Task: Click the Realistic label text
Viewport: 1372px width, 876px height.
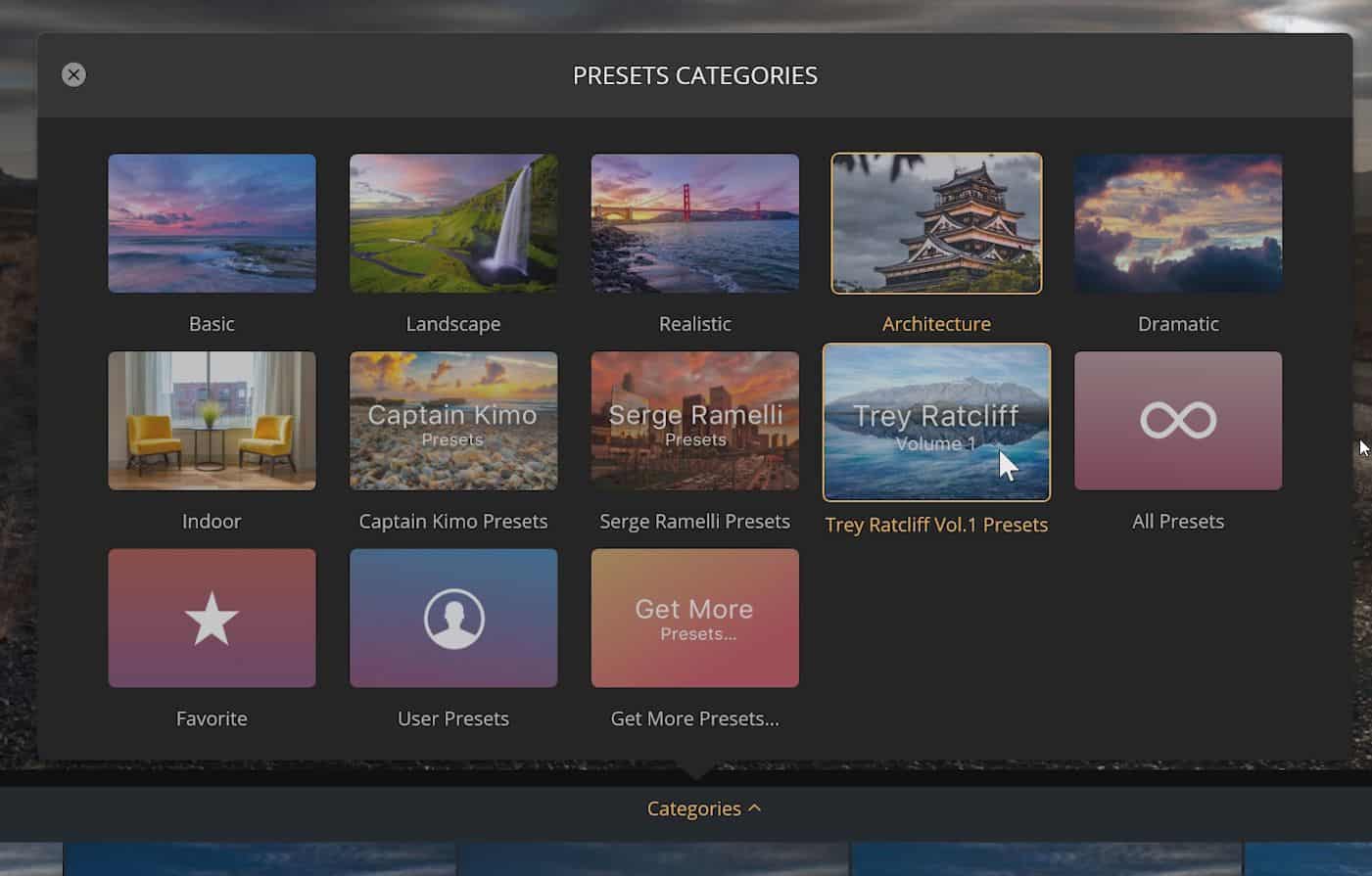Action: tap(694, 324)
